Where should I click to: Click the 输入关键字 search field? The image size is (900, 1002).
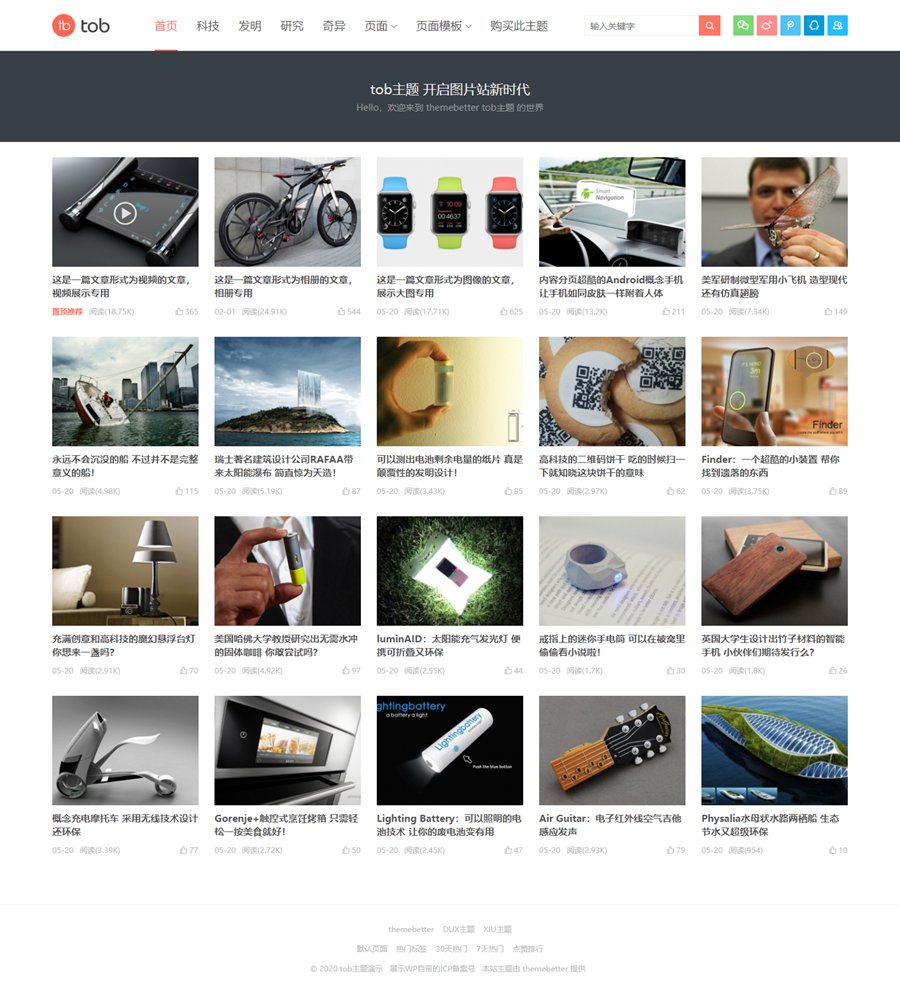point(641,26)
